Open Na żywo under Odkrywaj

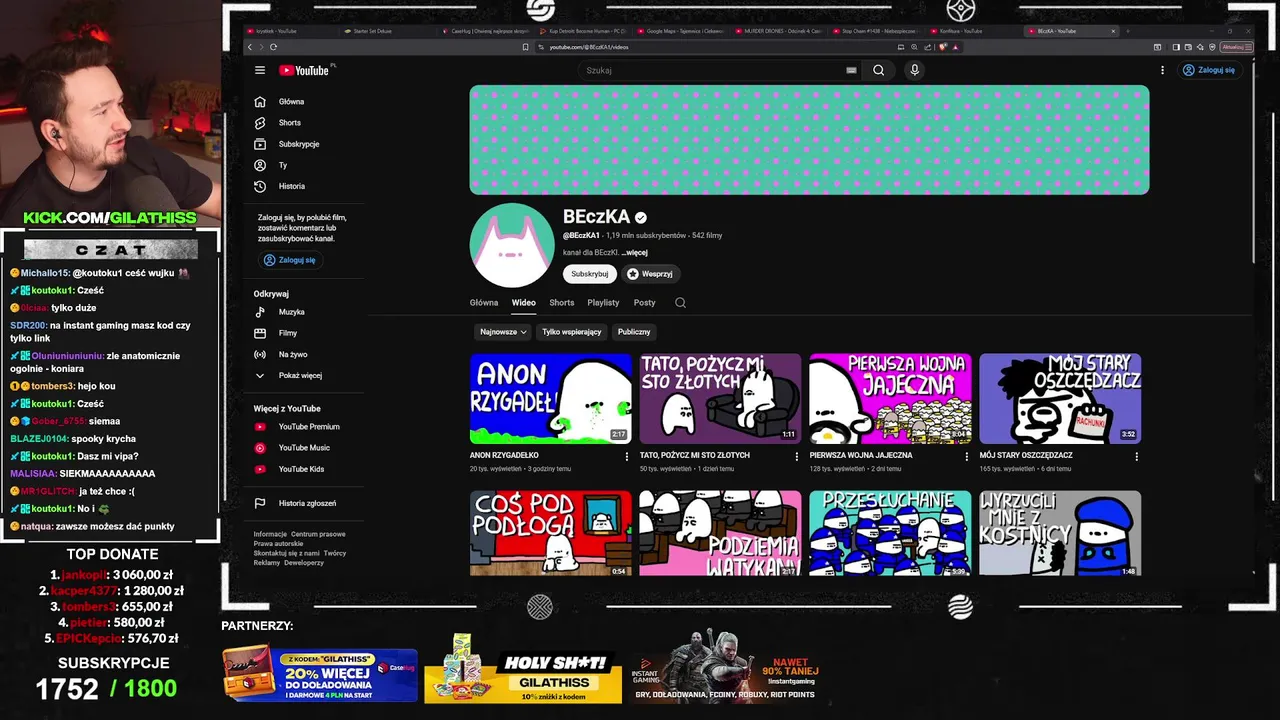click(293, 354)
